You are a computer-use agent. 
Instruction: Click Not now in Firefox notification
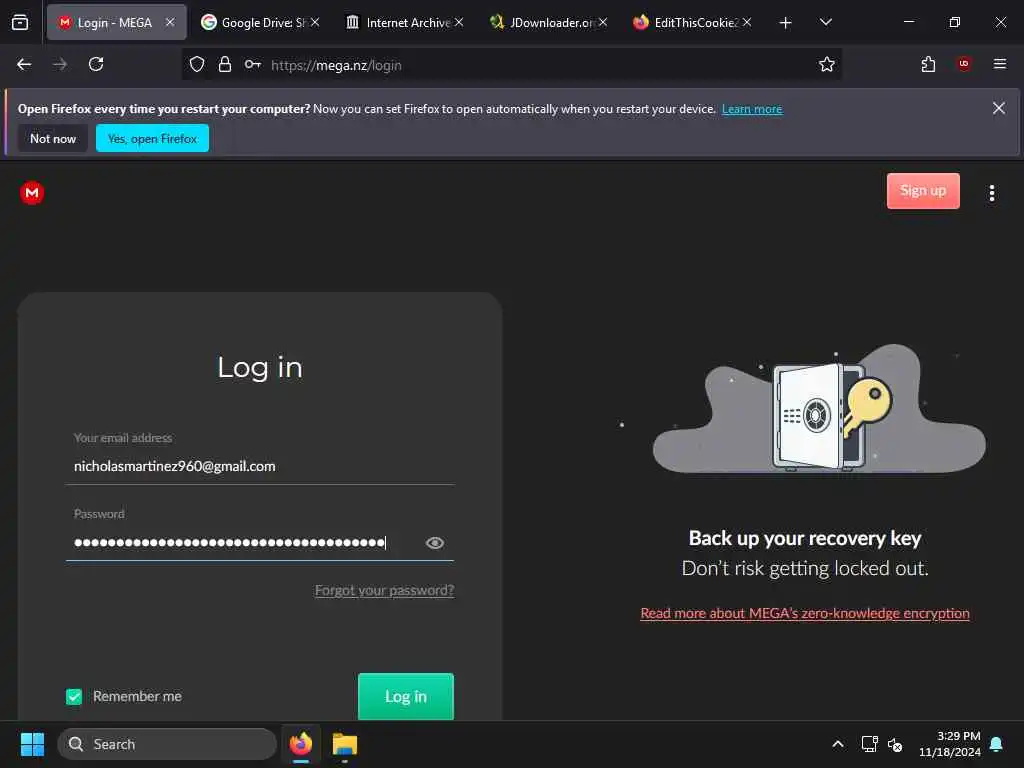click(53, 138)
